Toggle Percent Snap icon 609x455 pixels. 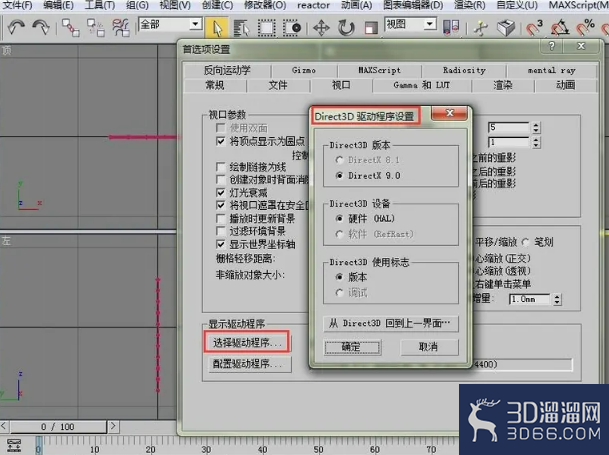click(x=585, y=28)
